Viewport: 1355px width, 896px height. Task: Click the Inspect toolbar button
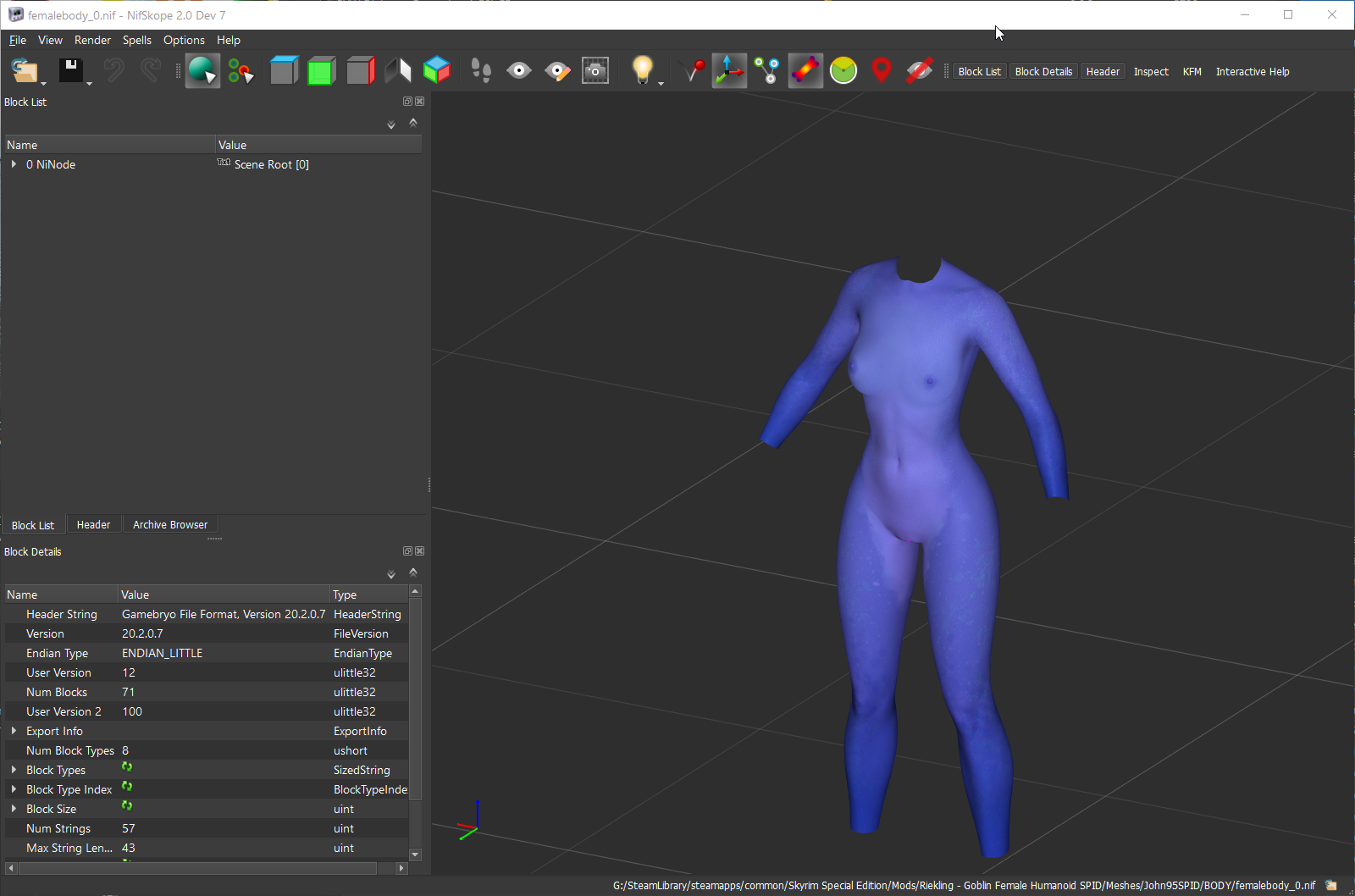[1150, 72]
